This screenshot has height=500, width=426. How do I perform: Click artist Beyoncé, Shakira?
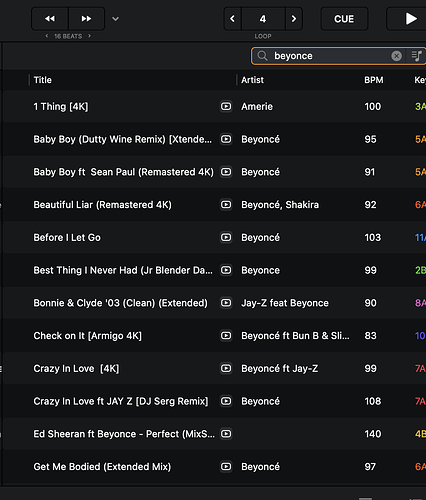pyautogui.click(x=280, y=205)
